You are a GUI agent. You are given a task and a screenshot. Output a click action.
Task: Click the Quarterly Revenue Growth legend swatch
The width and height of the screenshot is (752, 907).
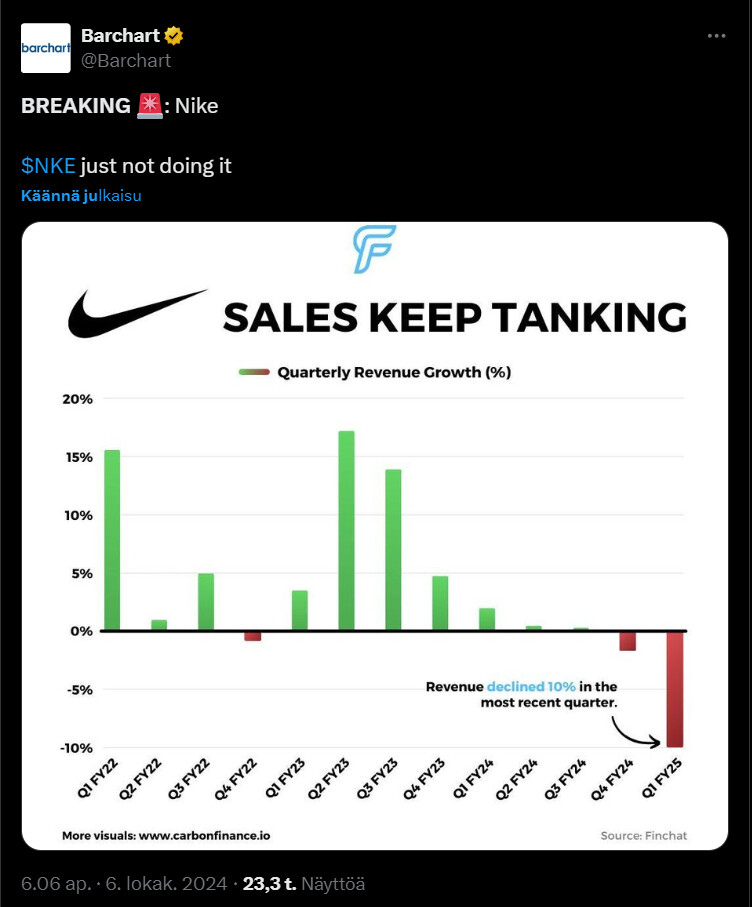254,372
